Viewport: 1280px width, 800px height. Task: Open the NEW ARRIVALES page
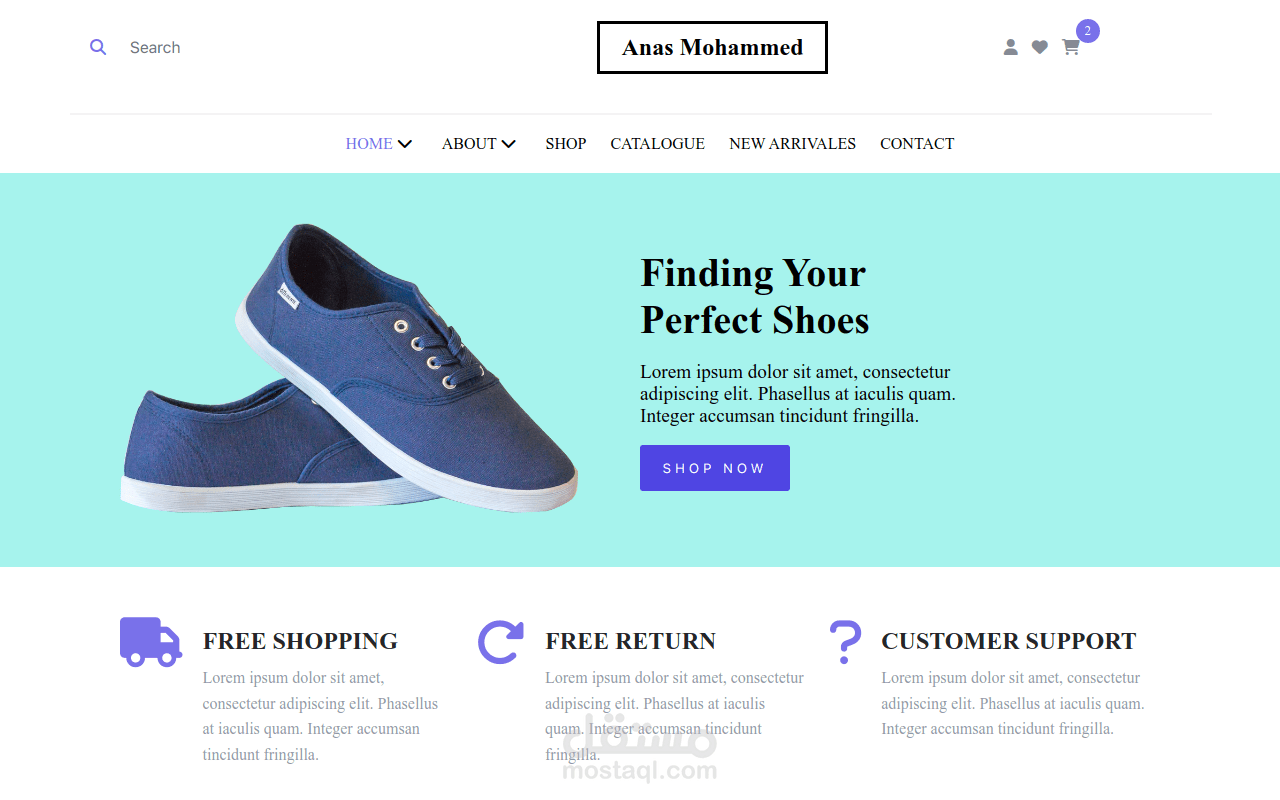[792, 143]
